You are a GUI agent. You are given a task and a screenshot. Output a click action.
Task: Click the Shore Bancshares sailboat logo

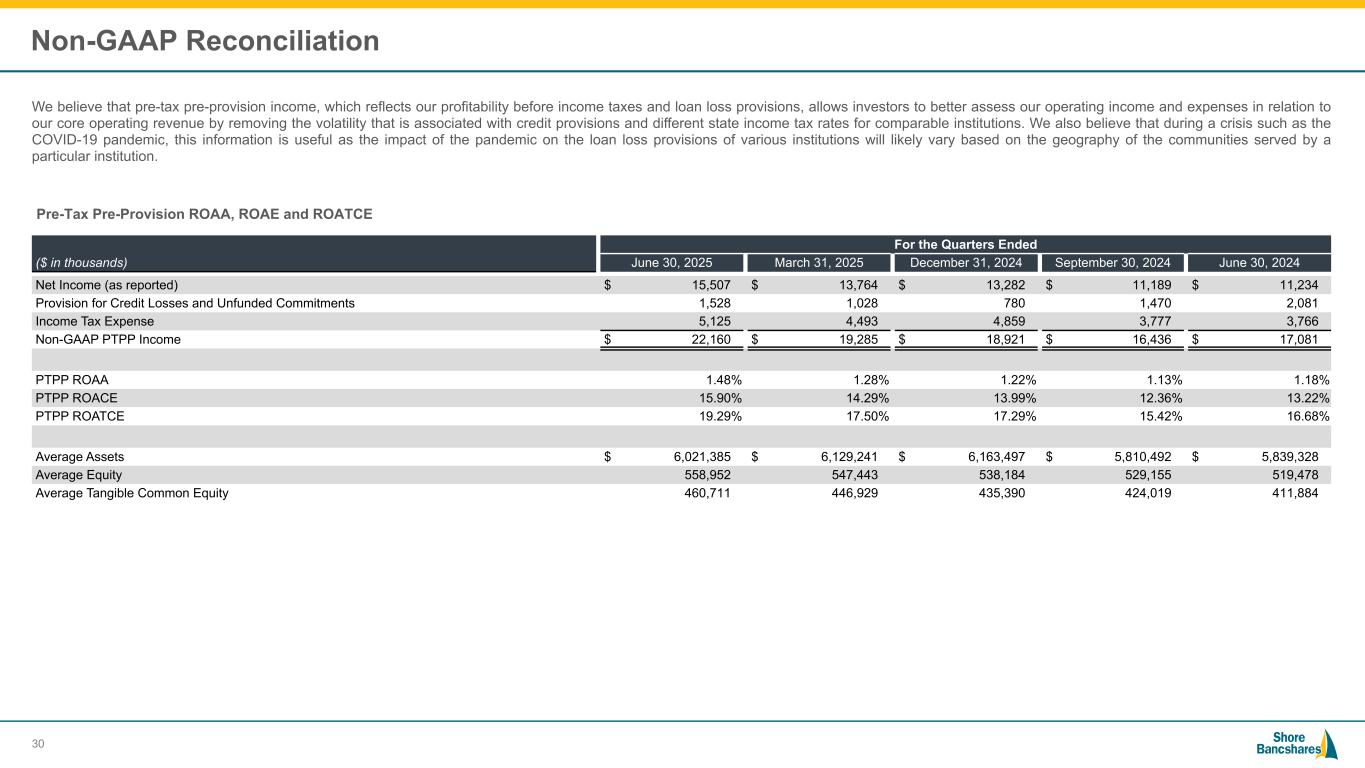click(1296, 744)
